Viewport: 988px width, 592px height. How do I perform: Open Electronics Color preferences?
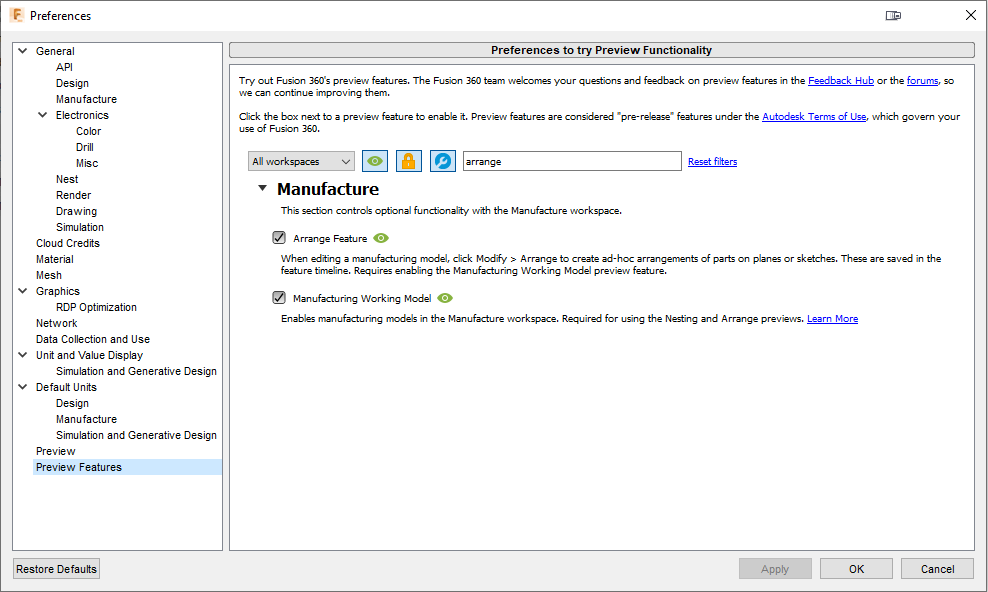point(89,131)
